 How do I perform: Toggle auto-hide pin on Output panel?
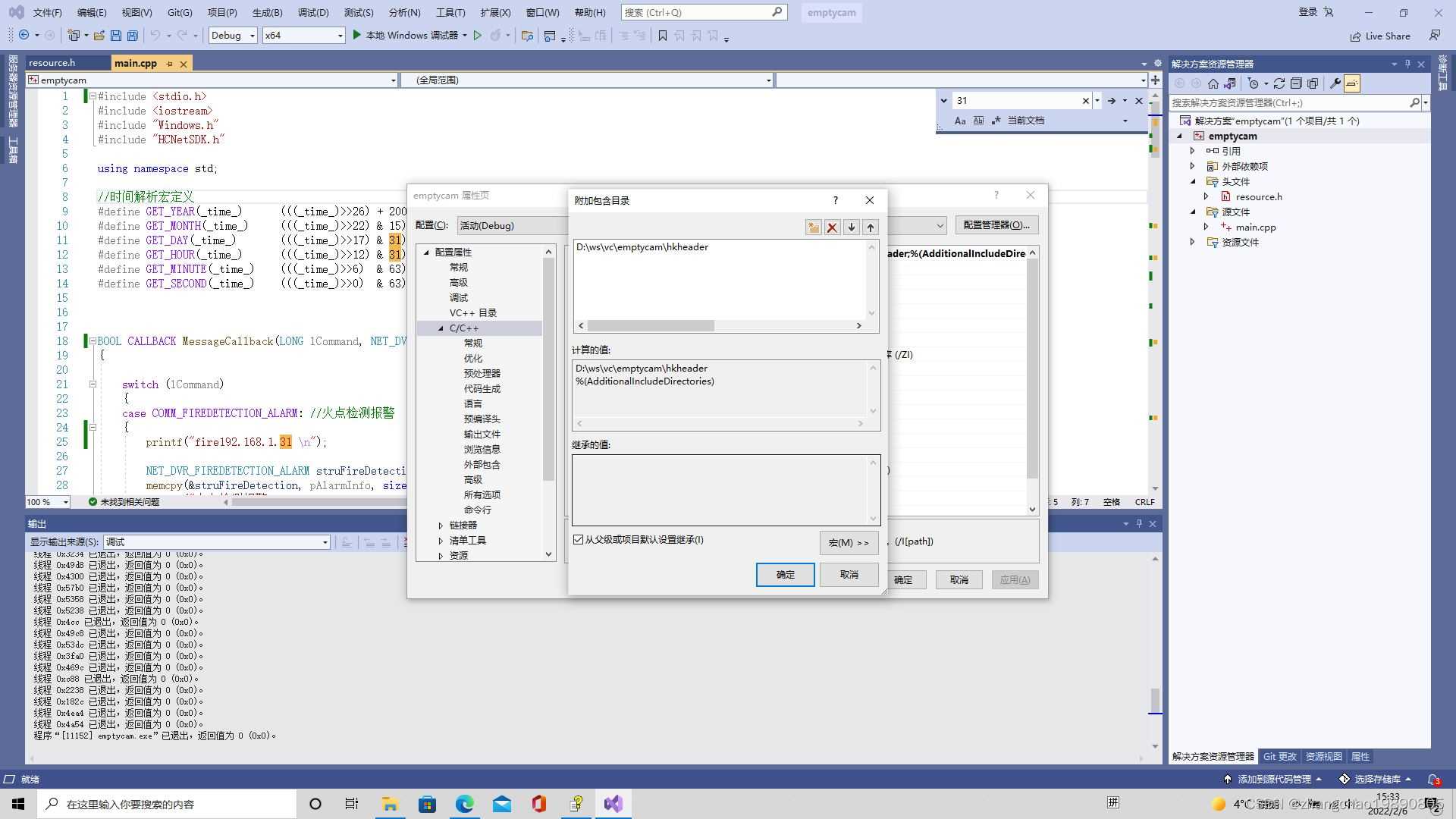(x=1139, y=523)
